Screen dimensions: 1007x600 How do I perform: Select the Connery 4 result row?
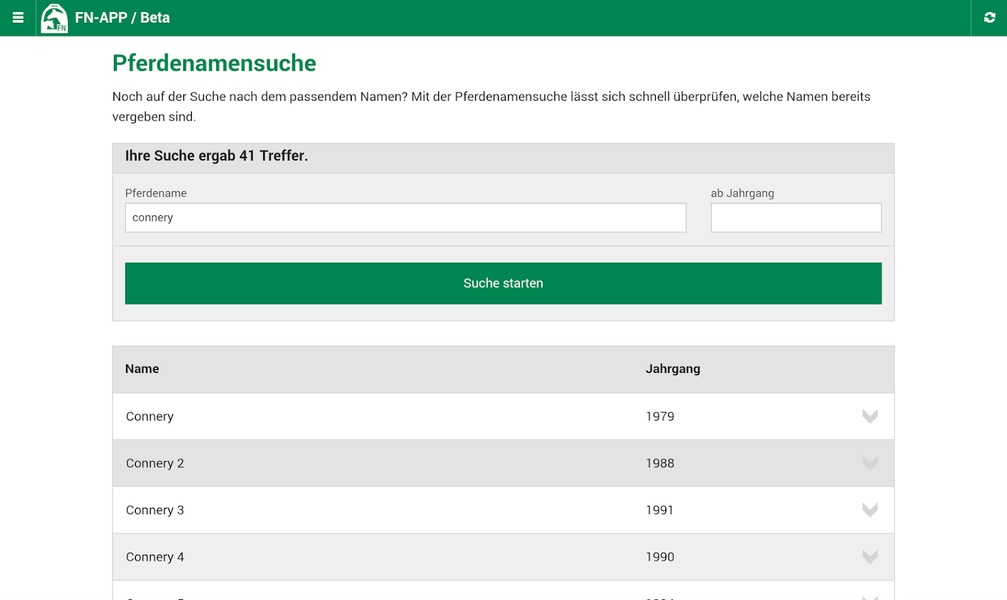(x=503, y=557)
